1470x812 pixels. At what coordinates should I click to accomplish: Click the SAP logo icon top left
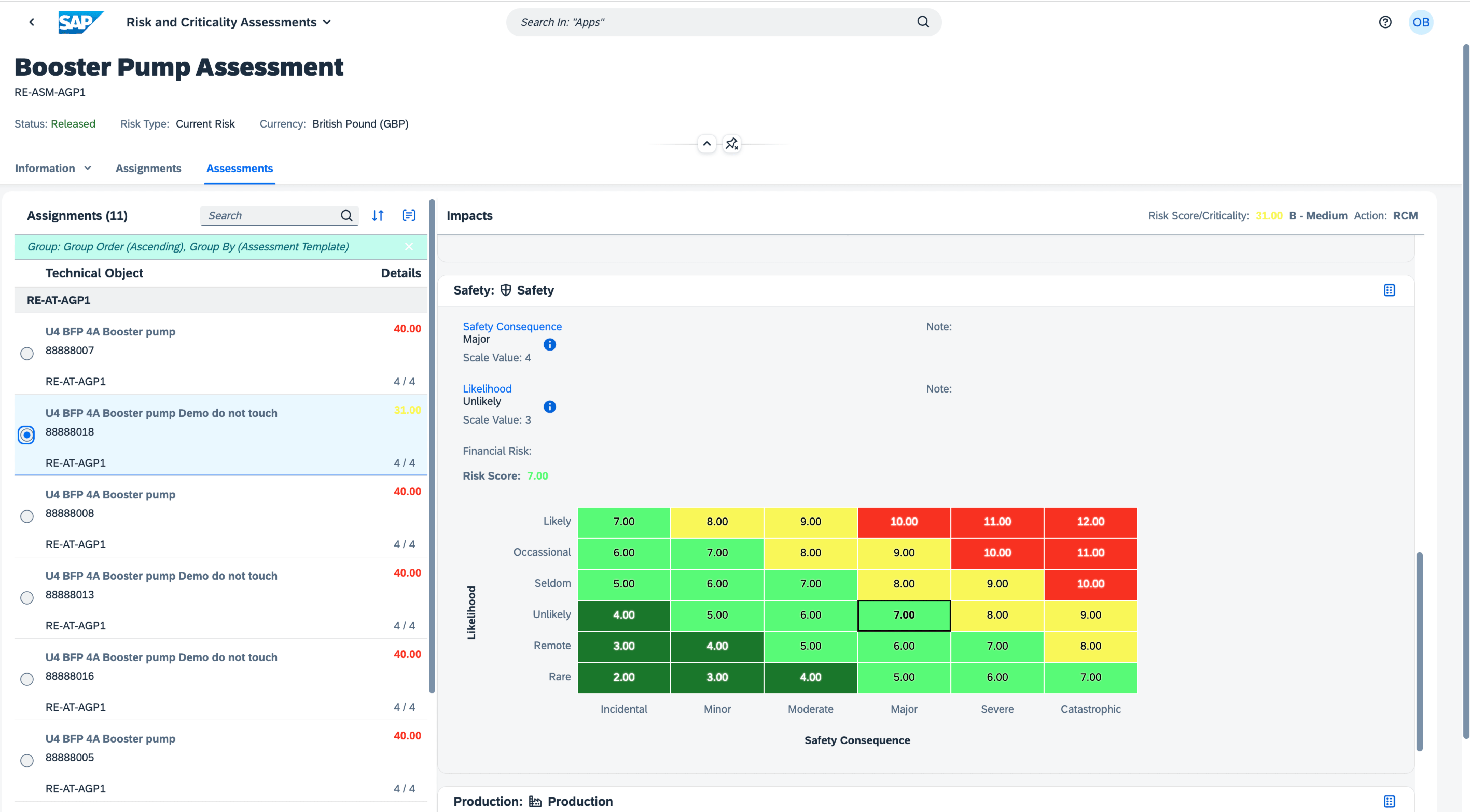(x=75, y=21)
